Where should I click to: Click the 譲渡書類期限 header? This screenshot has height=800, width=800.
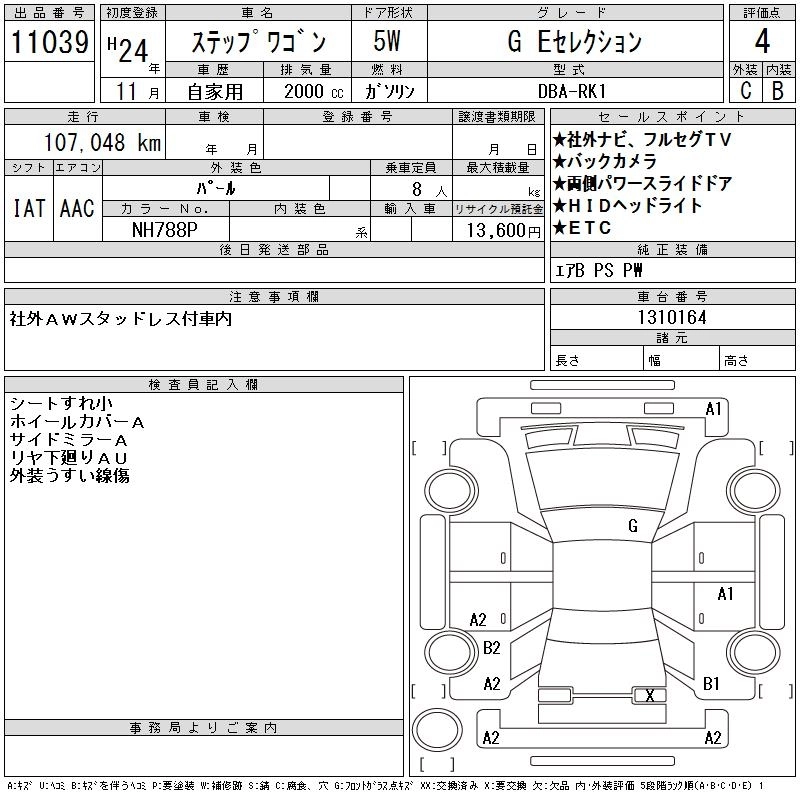click(497, 117)
